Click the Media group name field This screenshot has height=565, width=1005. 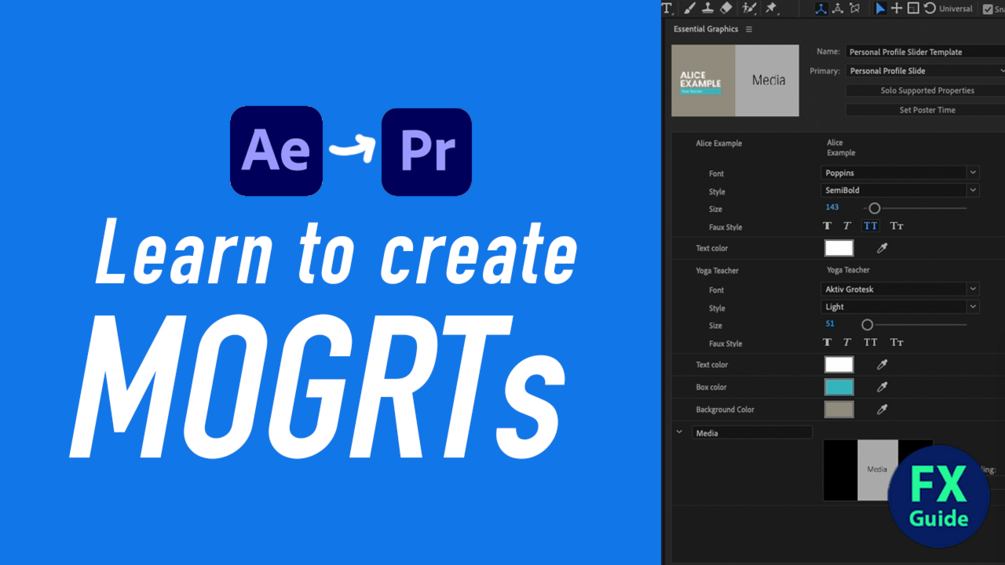tap(752, 433)
